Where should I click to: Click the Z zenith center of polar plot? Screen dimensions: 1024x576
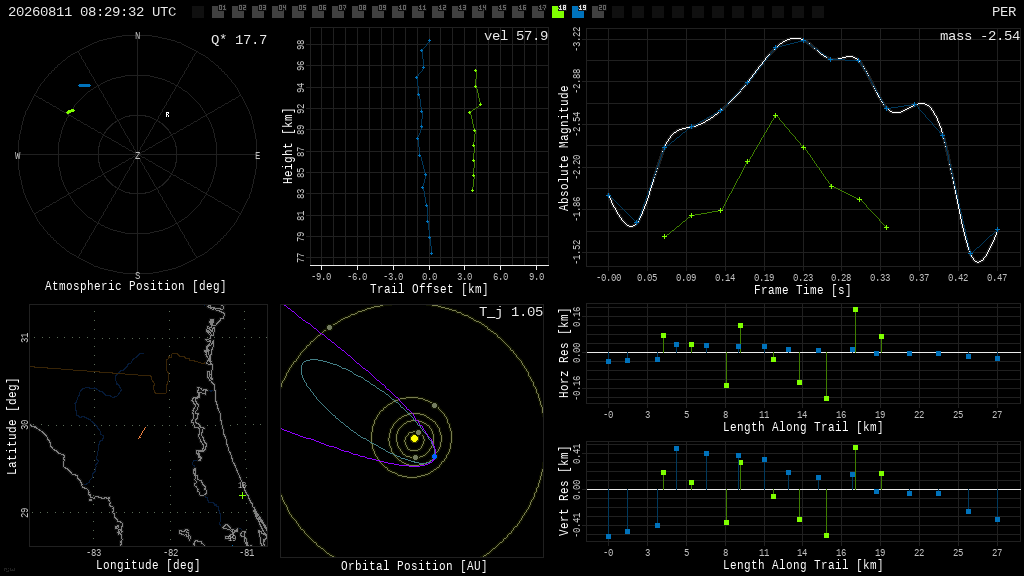[x=137, y=155]
